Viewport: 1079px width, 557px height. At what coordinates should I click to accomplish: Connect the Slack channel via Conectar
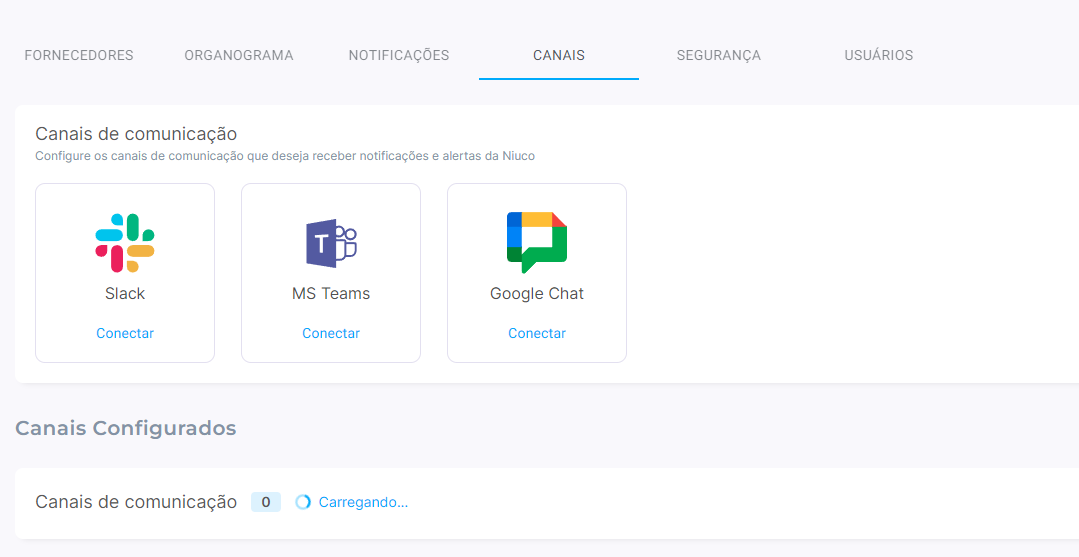coord(125,333)
